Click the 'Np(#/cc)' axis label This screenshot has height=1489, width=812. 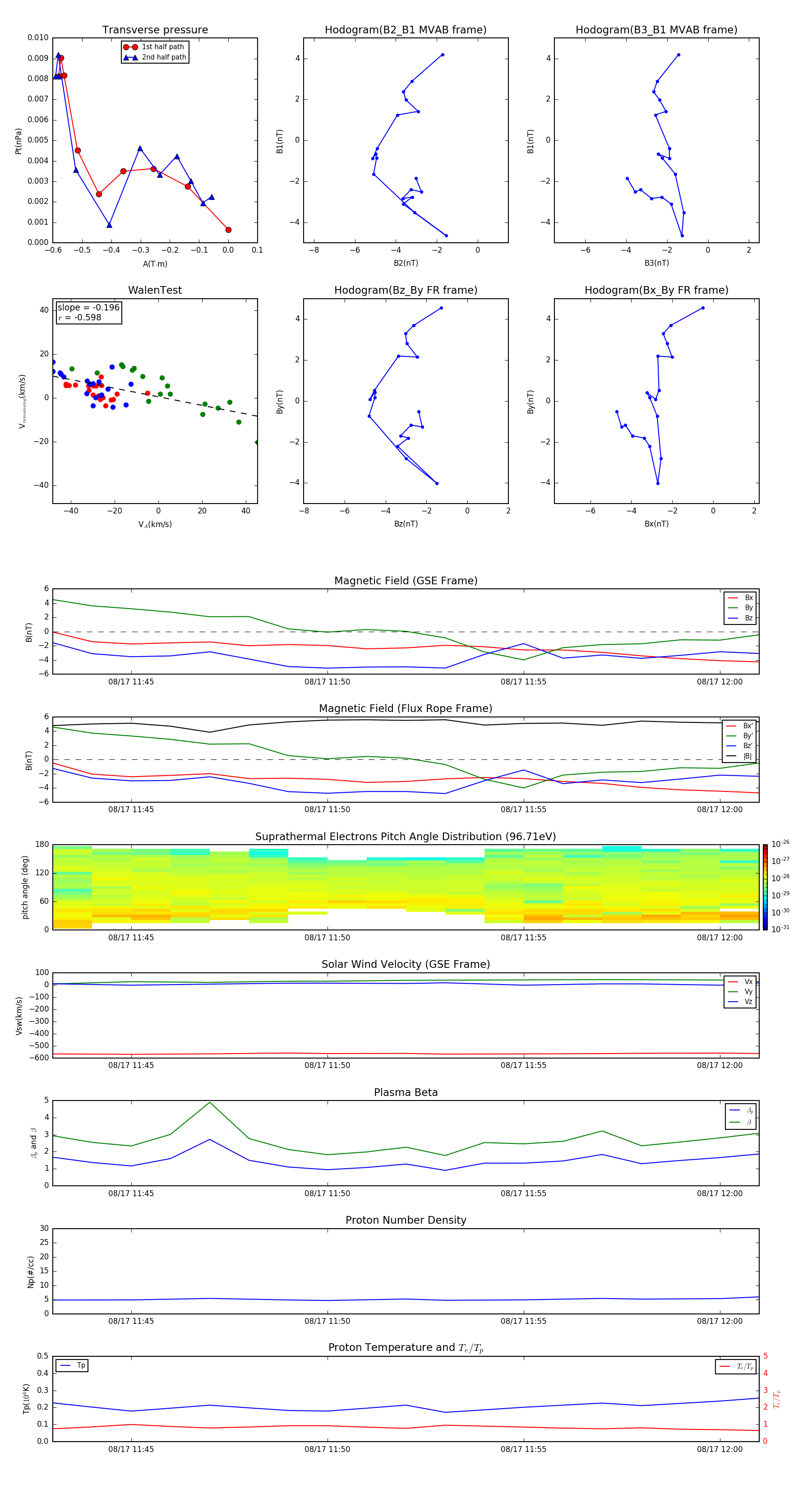tap(31, 1272)
